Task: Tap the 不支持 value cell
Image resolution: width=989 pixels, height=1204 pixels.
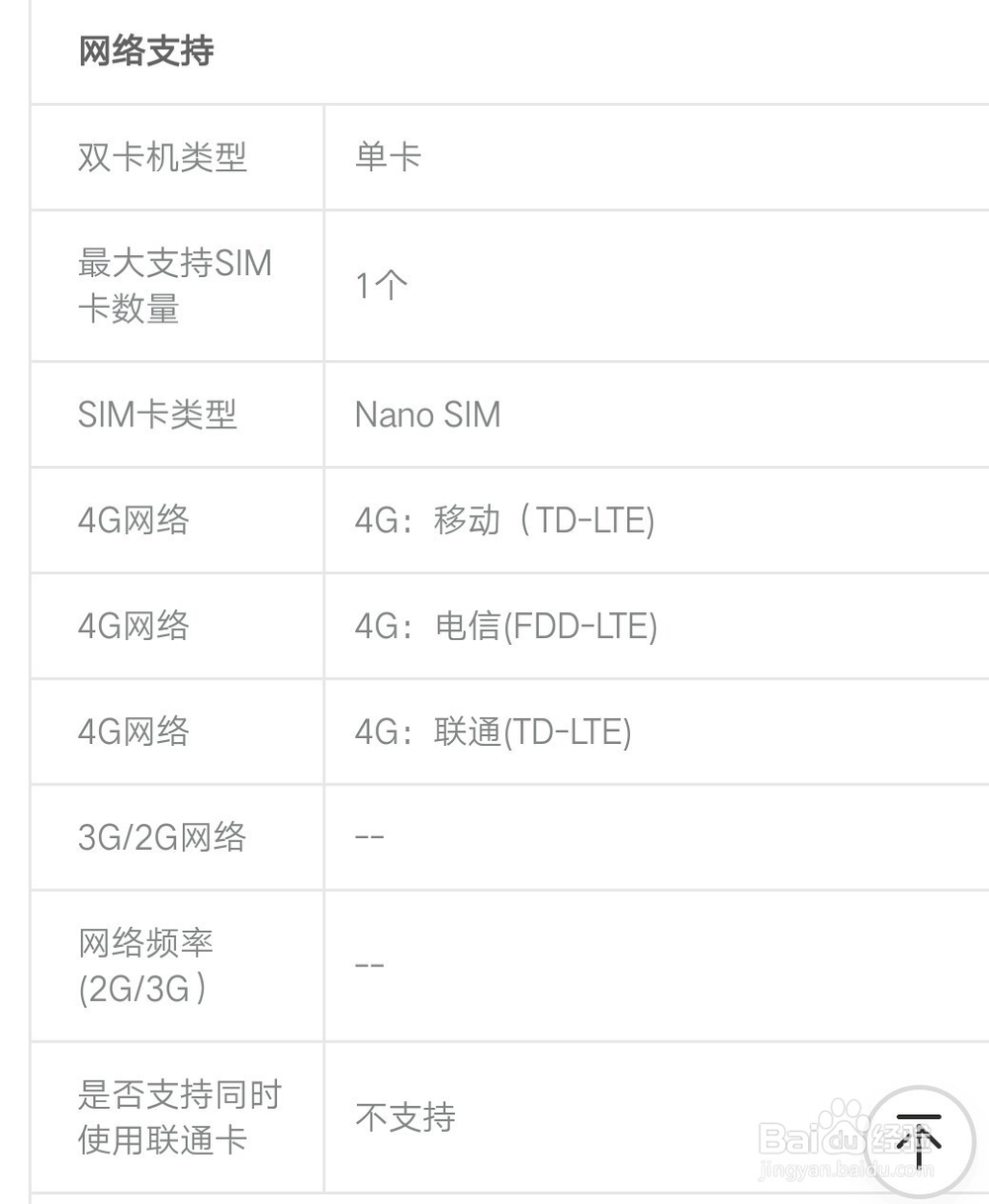Action: coord(405,1118)
